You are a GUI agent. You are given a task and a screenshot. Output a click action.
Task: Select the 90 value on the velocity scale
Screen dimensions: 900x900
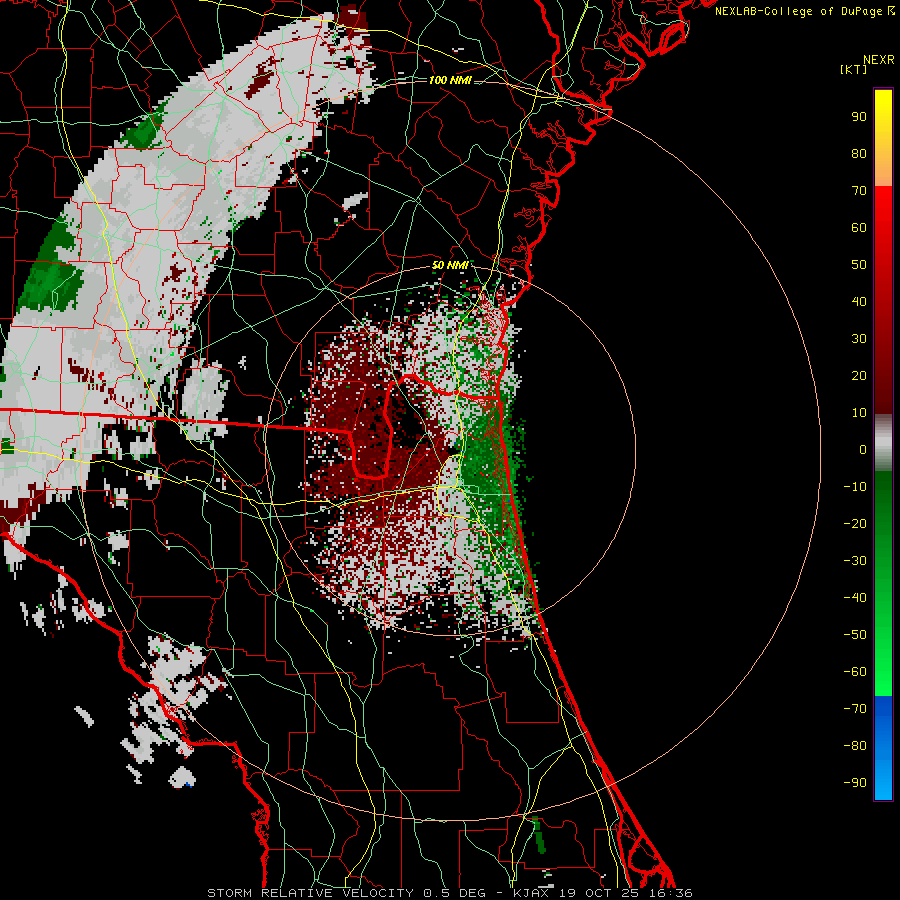859,117
